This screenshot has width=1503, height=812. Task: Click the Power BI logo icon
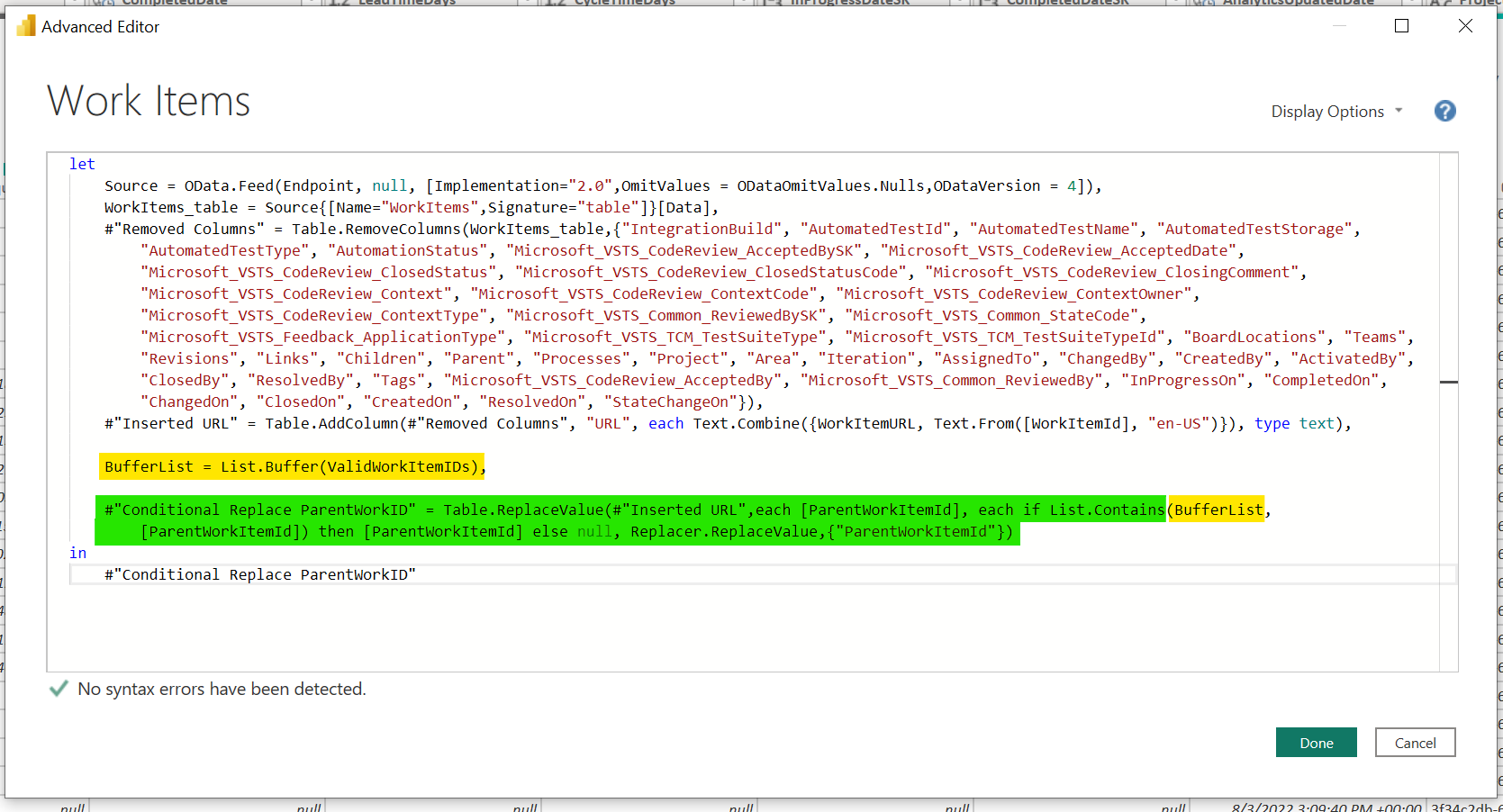[26, 26]
